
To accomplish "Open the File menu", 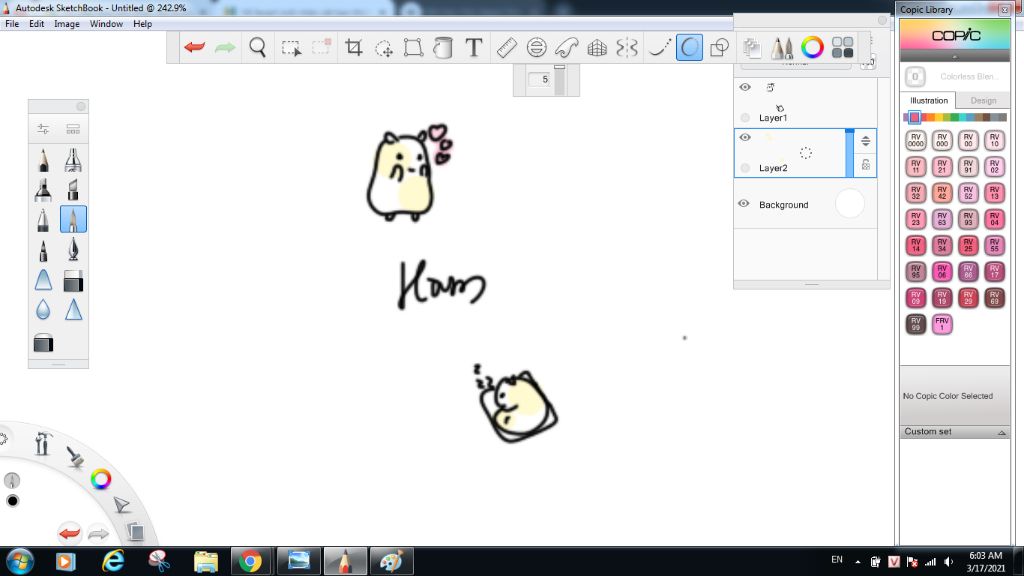I will coord(12,24).
